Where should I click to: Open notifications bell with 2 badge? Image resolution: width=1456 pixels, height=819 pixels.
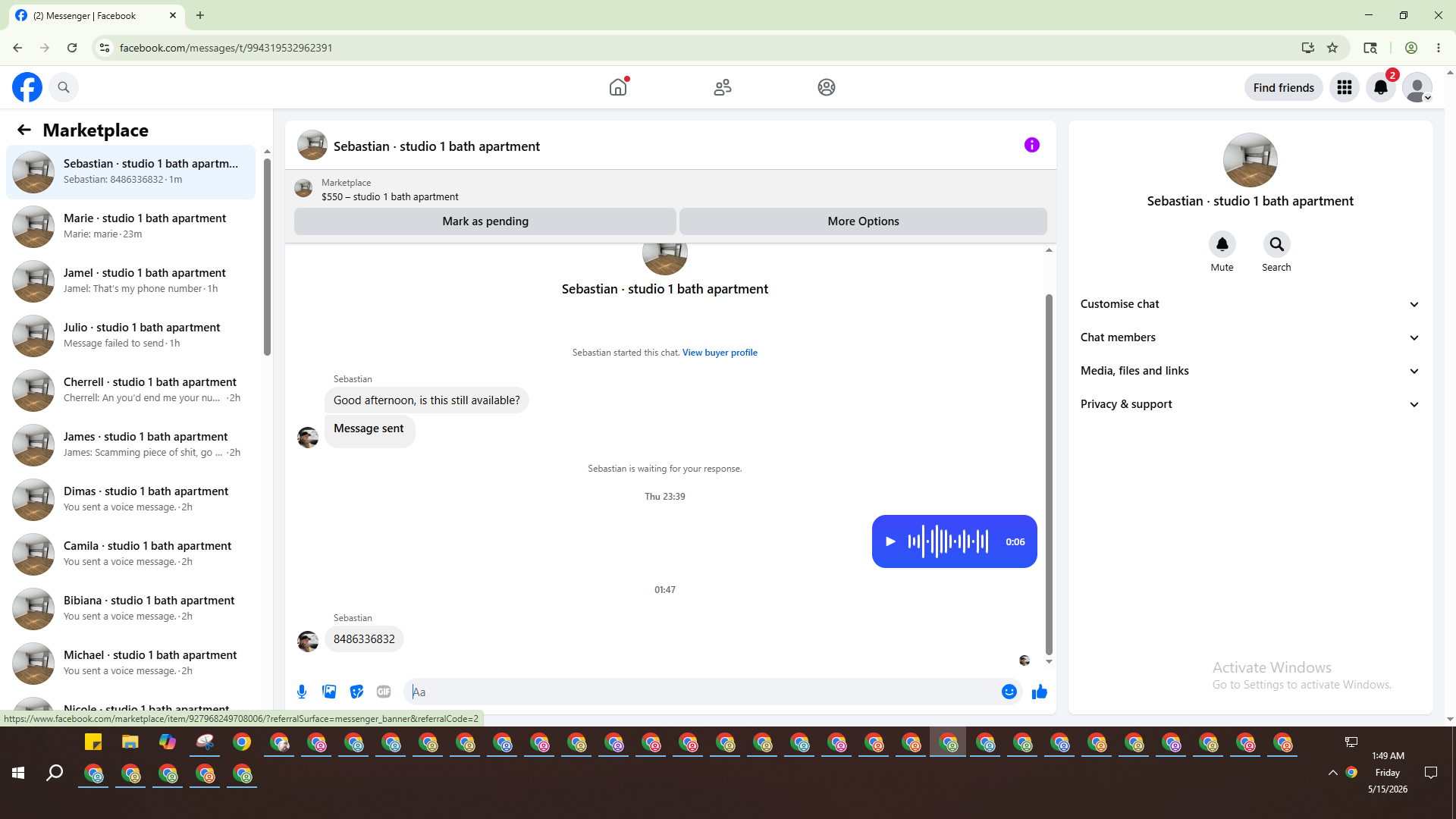[x=1381, y=87]
